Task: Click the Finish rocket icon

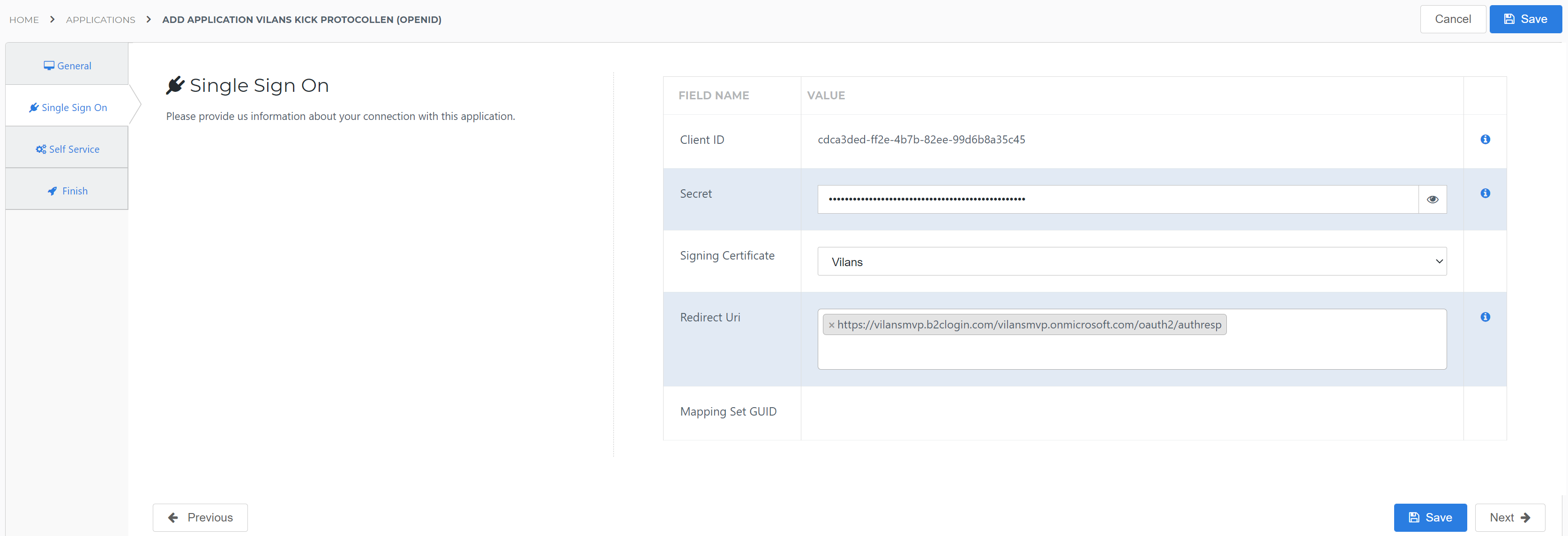Action: (x=52, y=190)
